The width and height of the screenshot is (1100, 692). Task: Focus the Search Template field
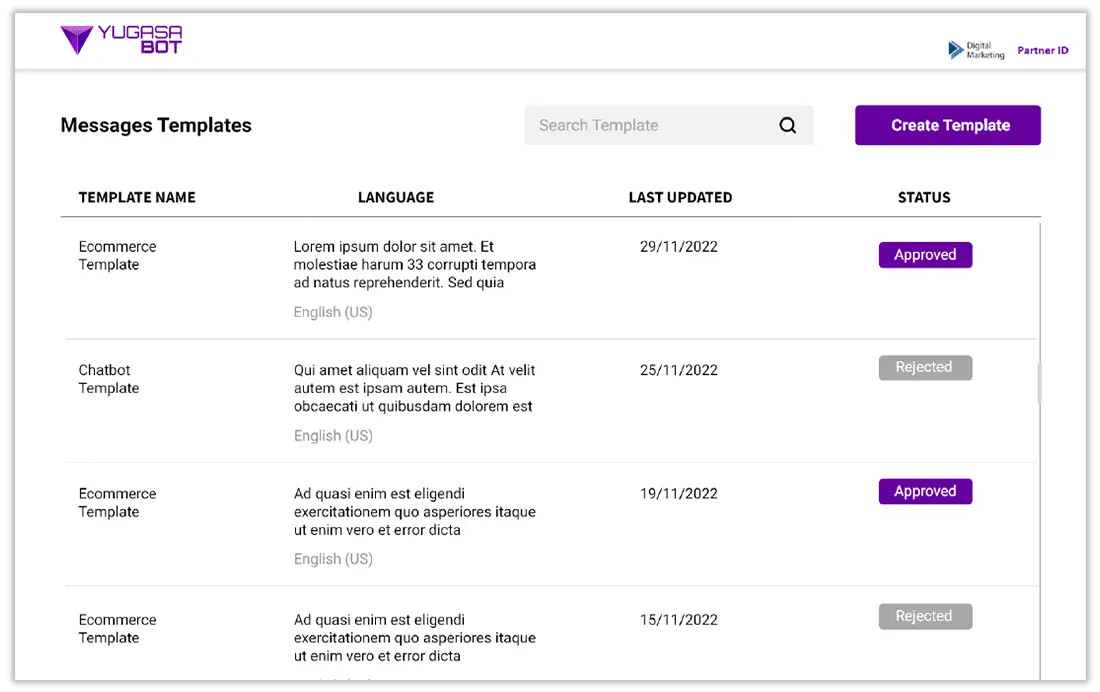[x=669, y=126]
